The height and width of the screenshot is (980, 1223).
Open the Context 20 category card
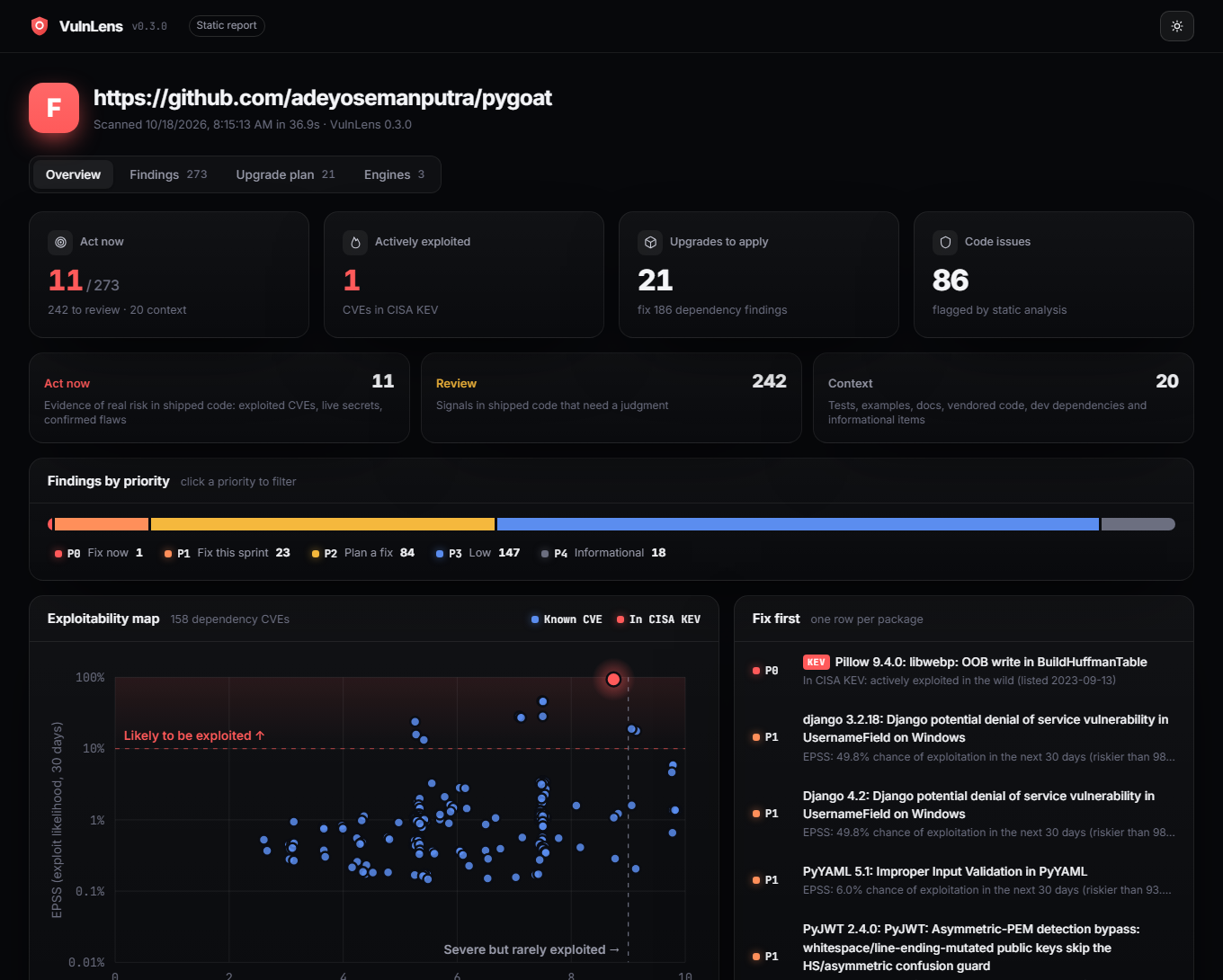[x=1004, y=397]
